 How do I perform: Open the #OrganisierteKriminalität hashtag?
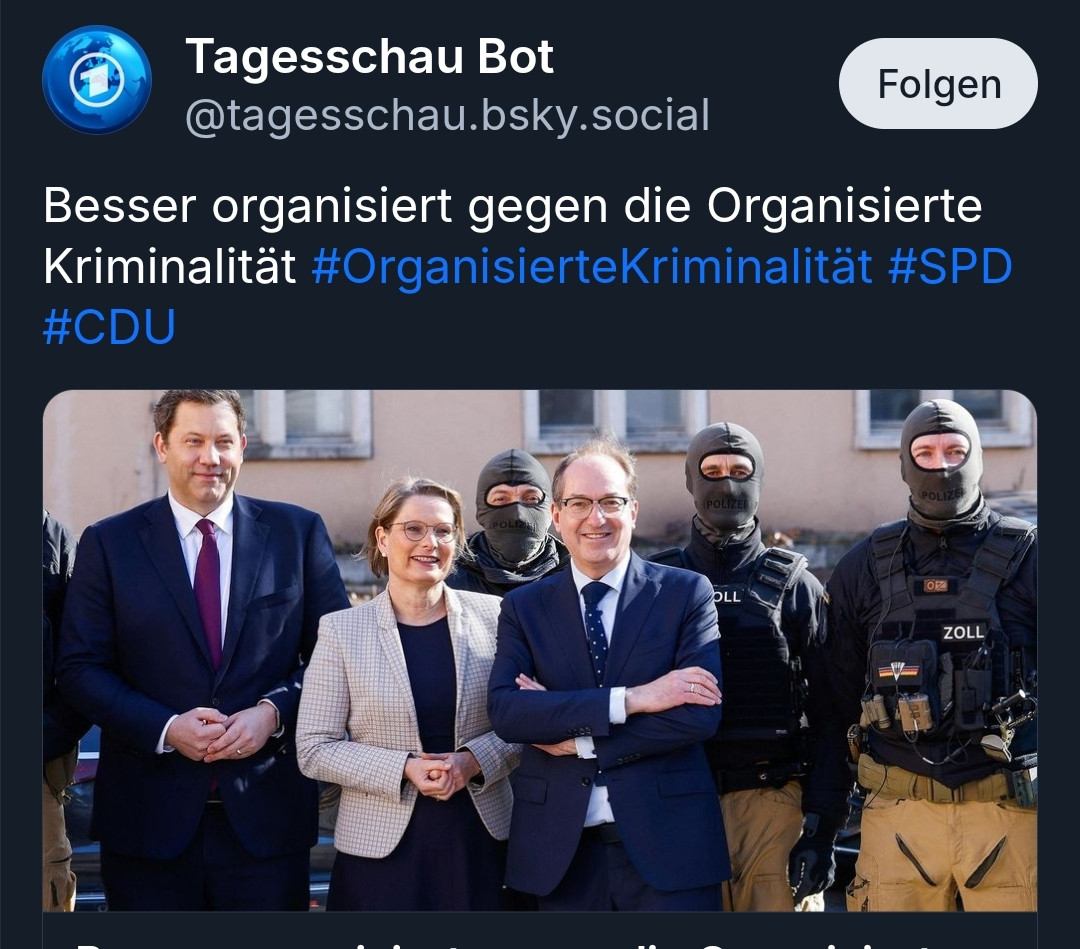point(592,267)
